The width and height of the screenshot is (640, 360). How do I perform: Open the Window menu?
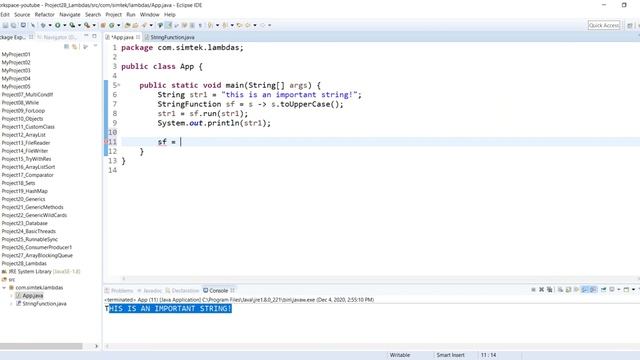[x=149, y=14]
